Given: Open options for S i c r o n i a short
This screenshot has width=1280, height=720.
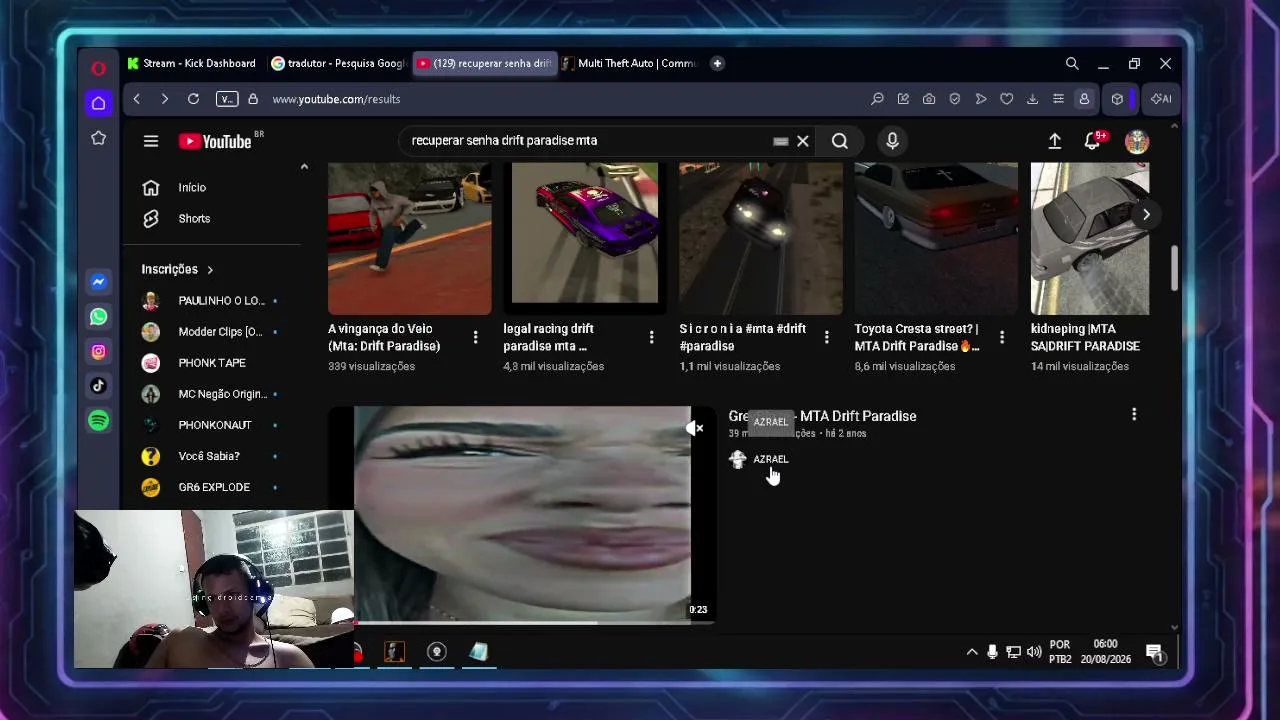Looking at the screenshot, I should [826, 338].
